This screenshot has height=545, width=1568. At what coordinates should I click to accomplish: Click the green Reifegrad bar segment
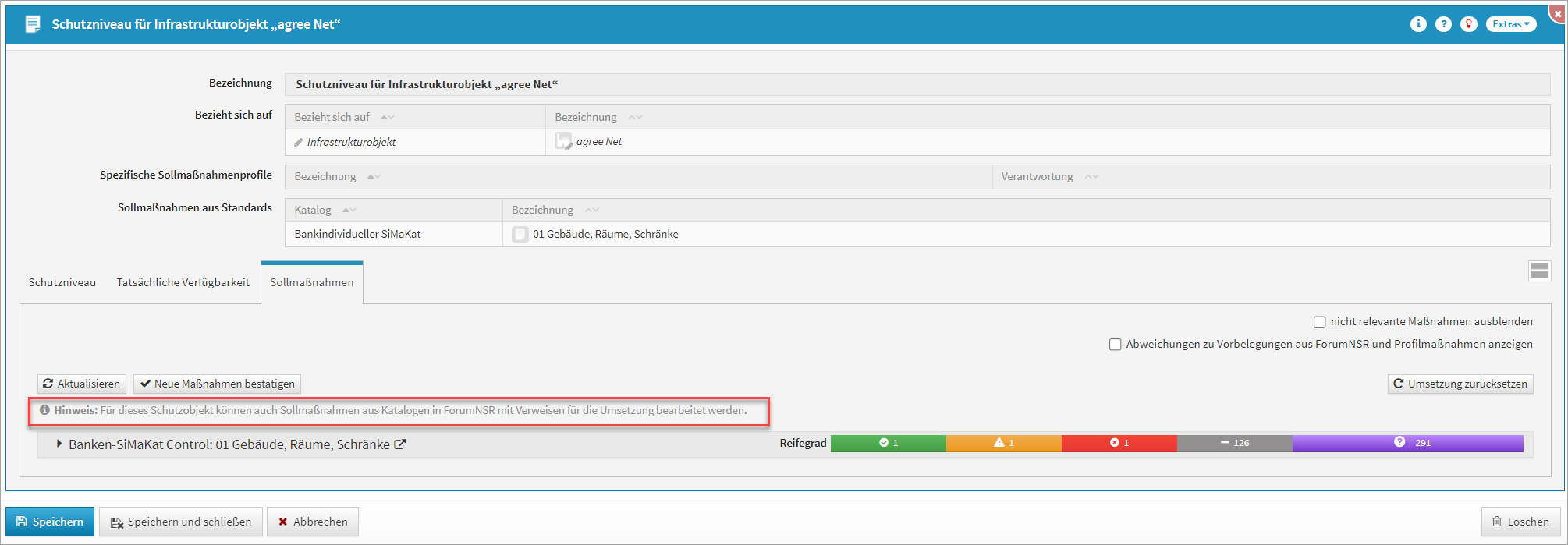pos(888,443)
